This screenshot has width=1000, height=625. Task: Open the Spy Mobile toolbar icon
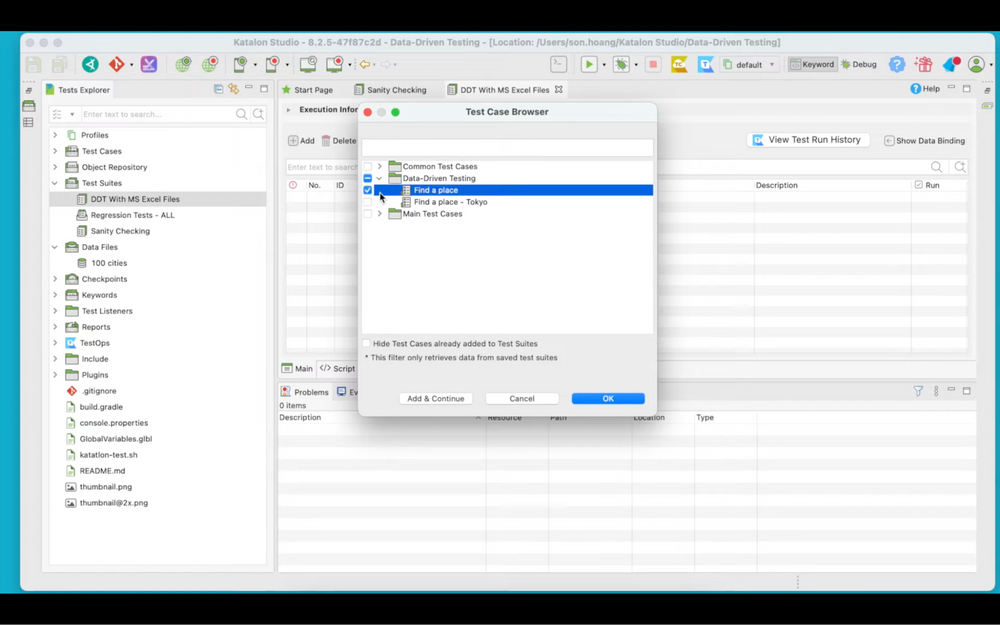239,63
